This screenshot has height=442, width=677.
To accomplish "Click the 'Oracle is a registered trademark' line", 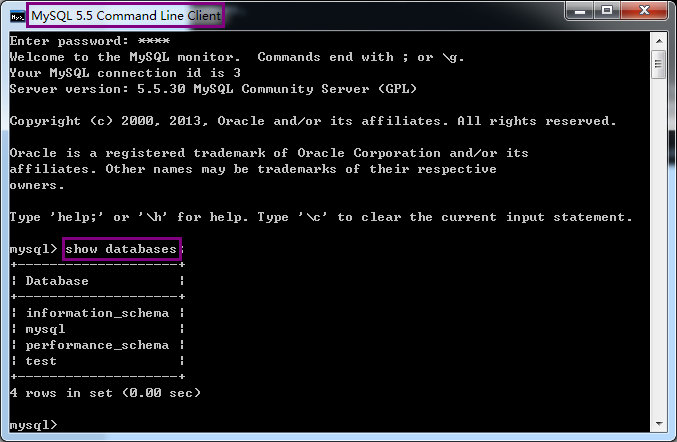I will [x=269, y=153].
